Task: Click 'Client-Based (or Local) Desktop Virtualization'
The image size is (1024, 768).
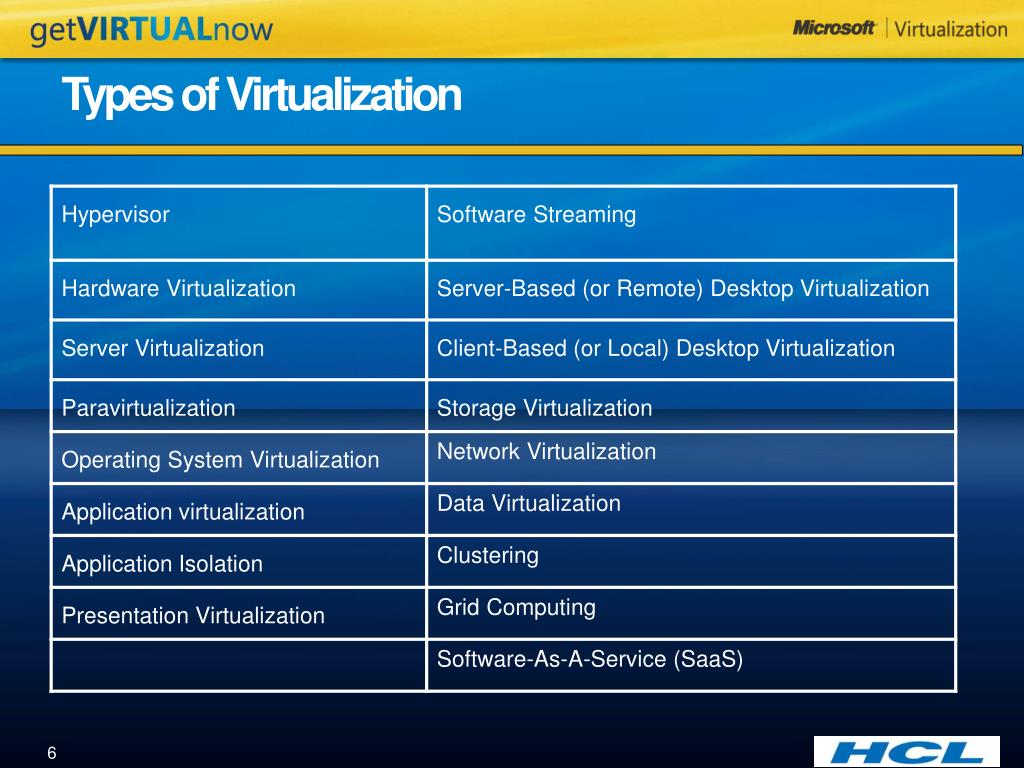Action: [691, 349]
